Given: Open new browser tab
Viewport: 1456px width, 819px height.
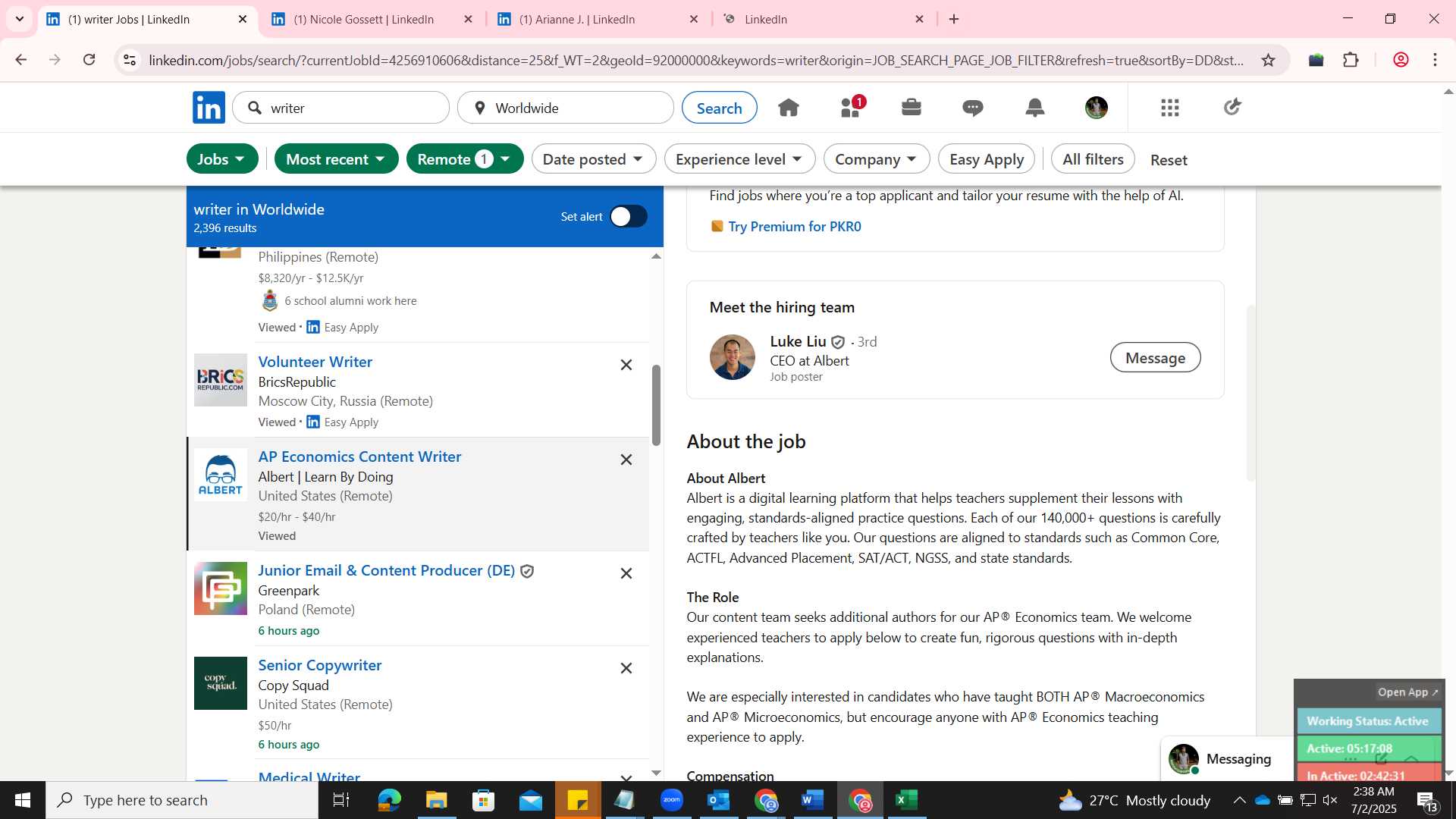Looking at the screenshot, I should click(954, 19).
